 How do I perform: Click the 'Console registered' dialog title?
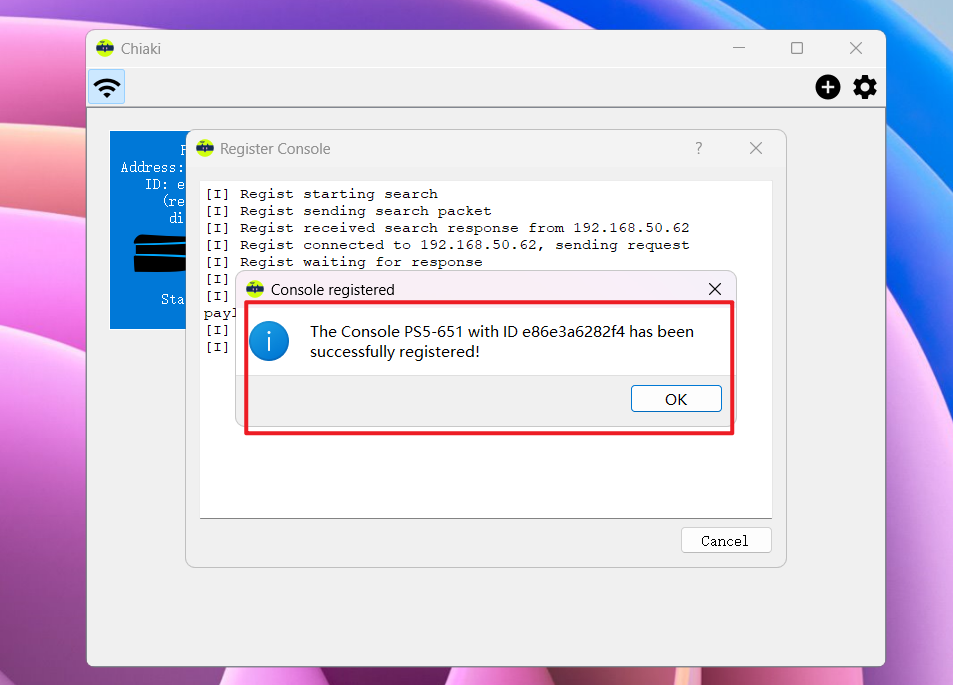click(332, 290)
